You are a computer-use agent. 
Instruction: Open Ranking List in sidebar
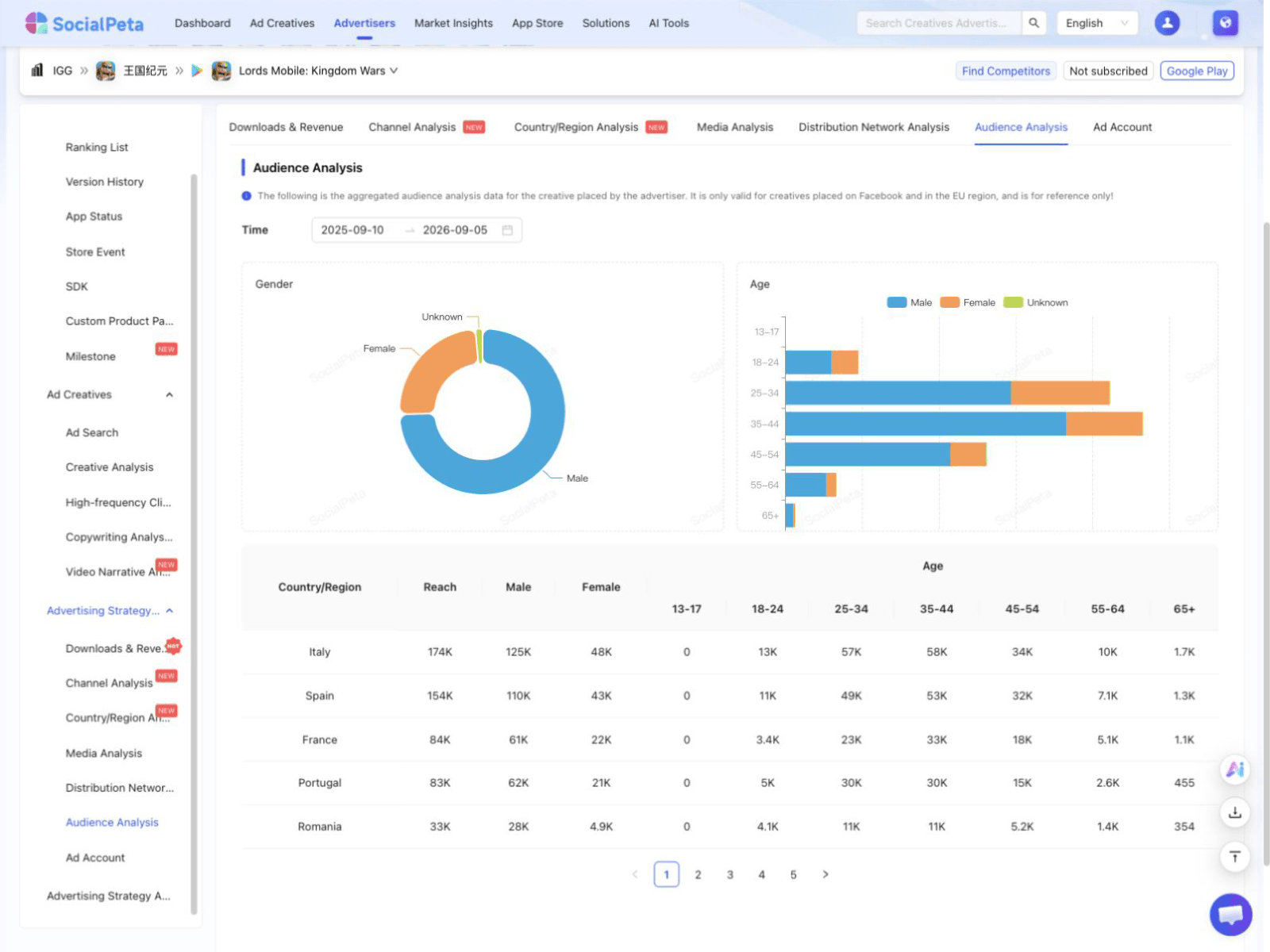[97, 148]
